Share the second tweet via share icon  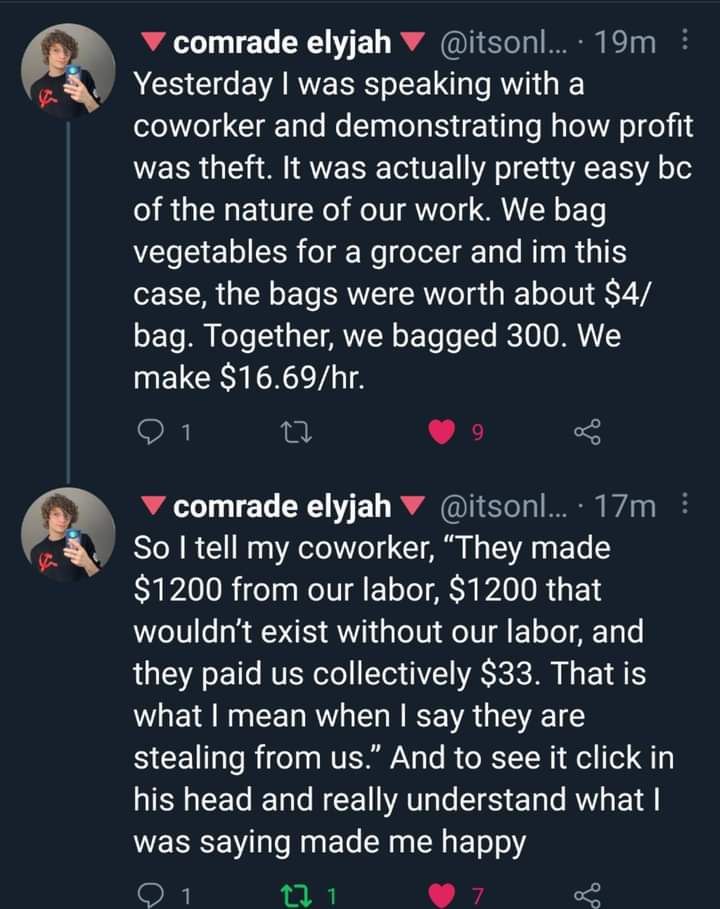tap(586, 895)
